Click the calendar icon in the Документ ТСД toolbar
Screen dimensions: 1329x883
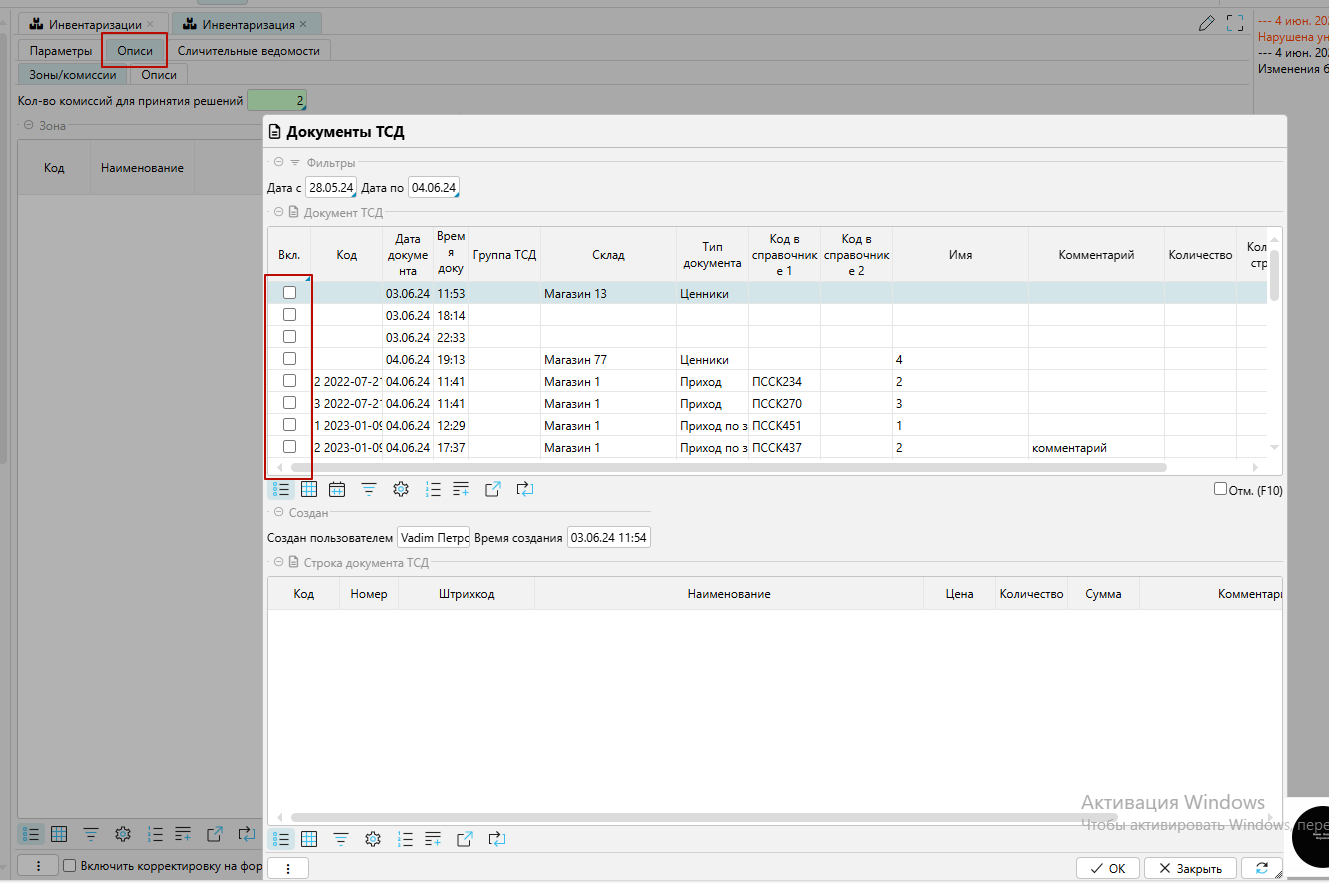tap(337, 489)
